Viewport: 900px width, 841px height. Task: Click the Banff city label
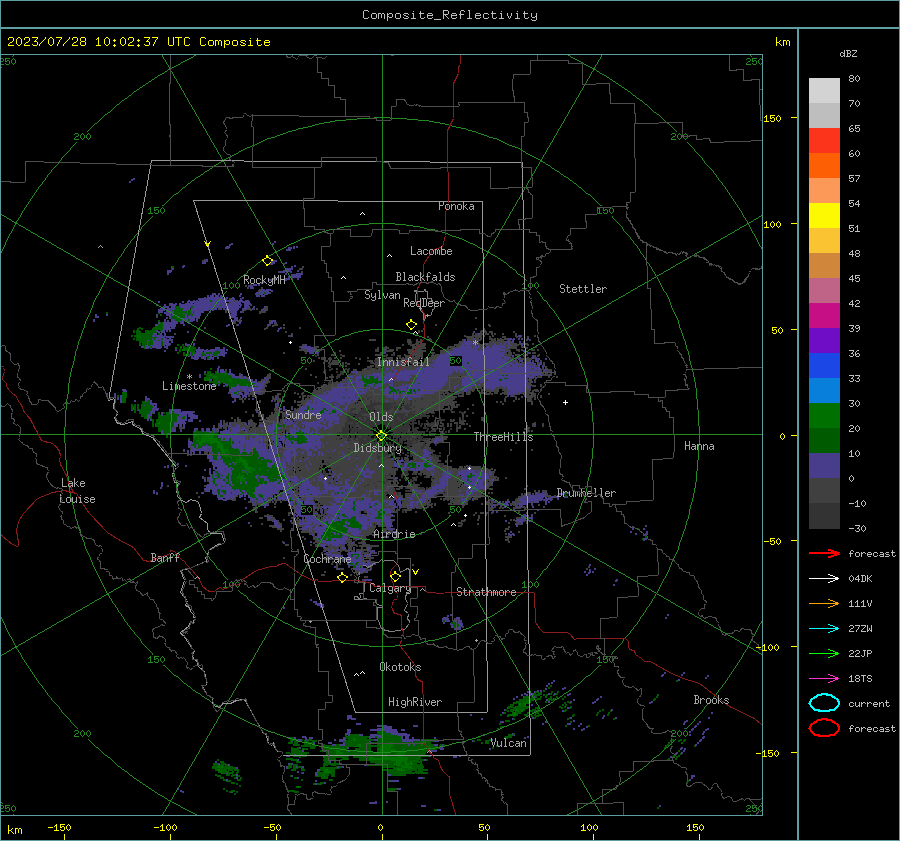pyautogui.click(x=165, y=557)
